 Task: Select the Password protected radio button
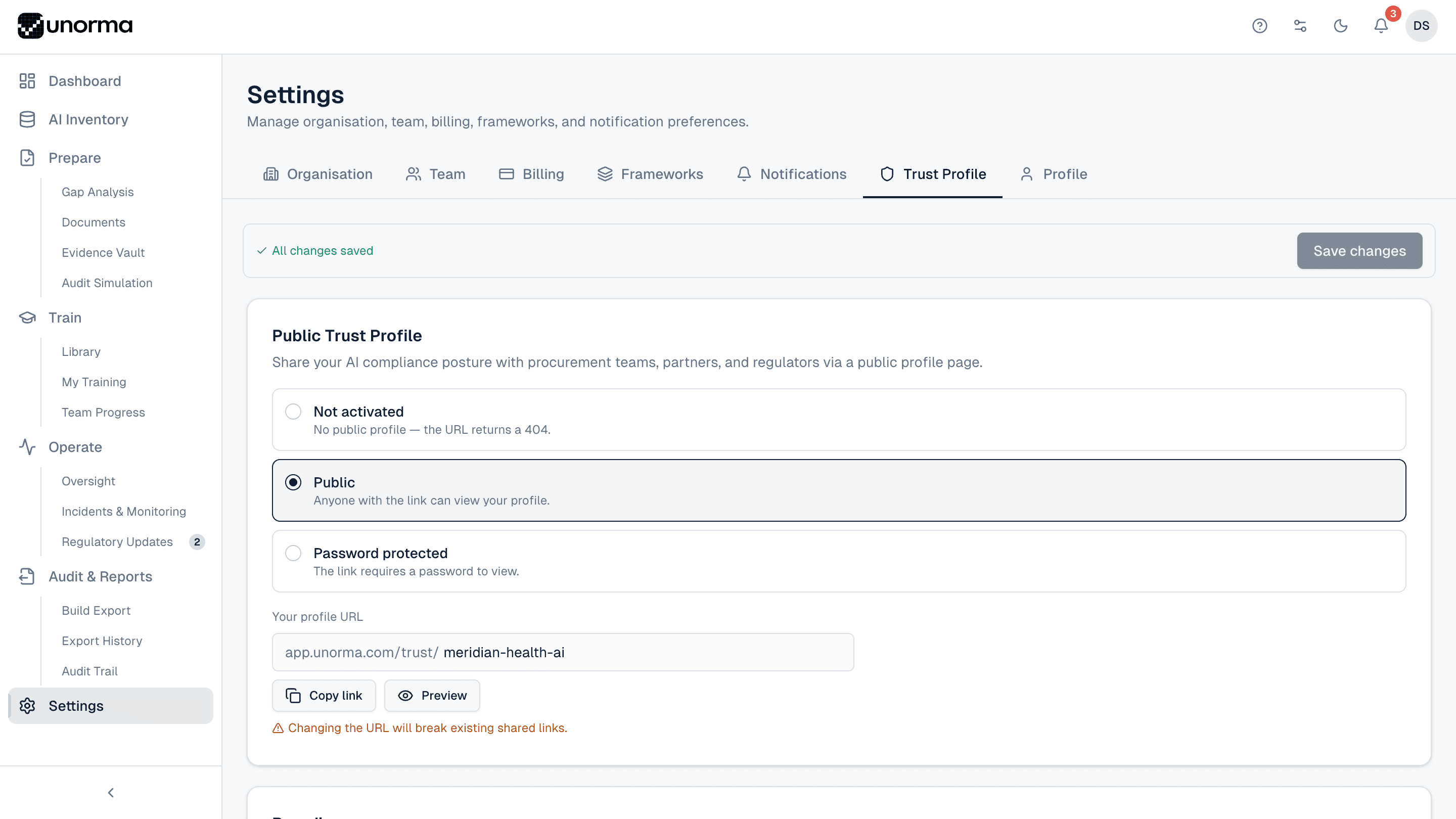coord(293,553)
